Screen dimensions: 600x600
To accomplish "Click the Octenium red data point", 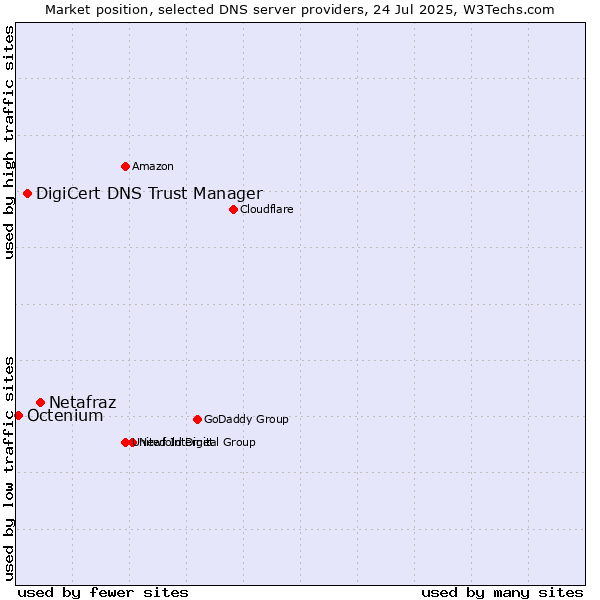I will click(x=18, y=416).
